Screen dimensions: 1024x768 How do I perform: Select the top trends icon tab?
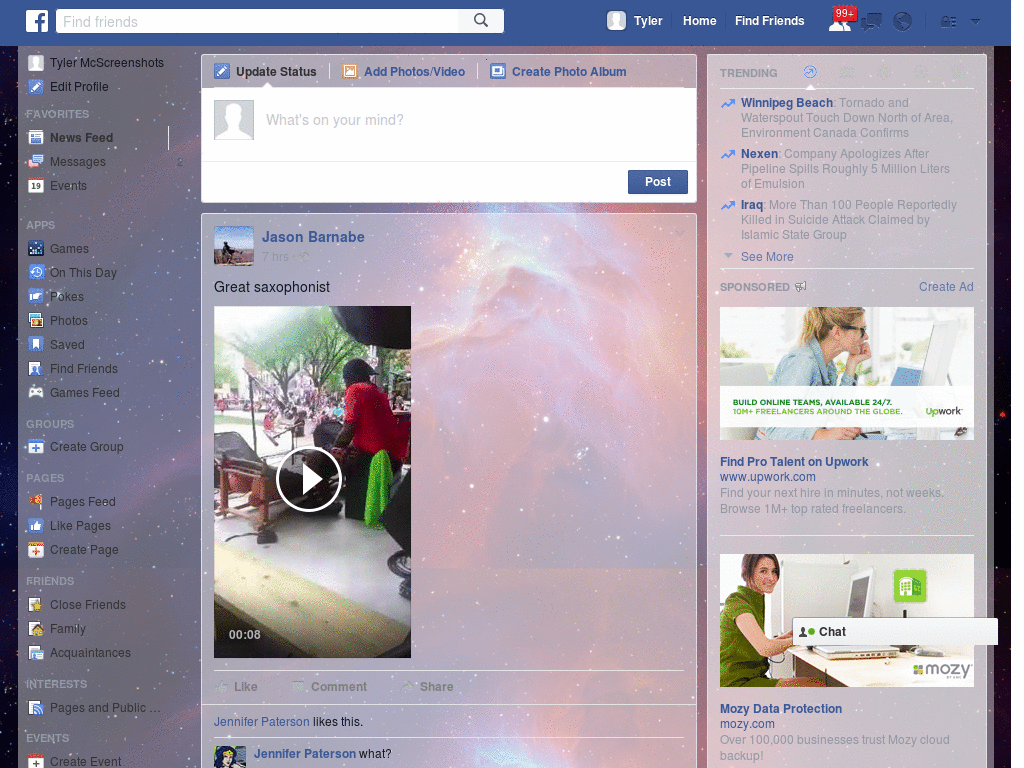point(810,72)
